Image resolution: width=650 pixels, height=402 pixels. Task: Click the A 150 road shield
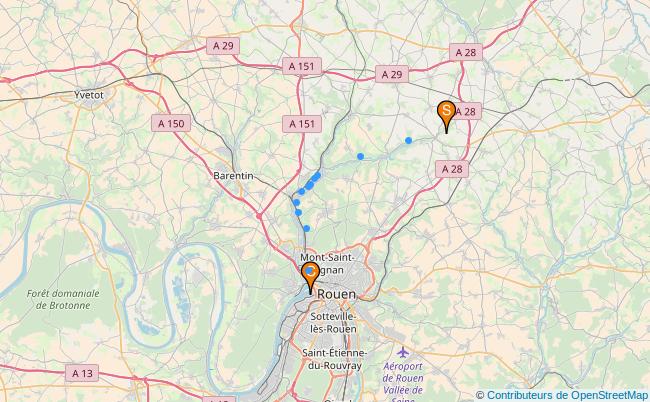[x=171, y=124]
